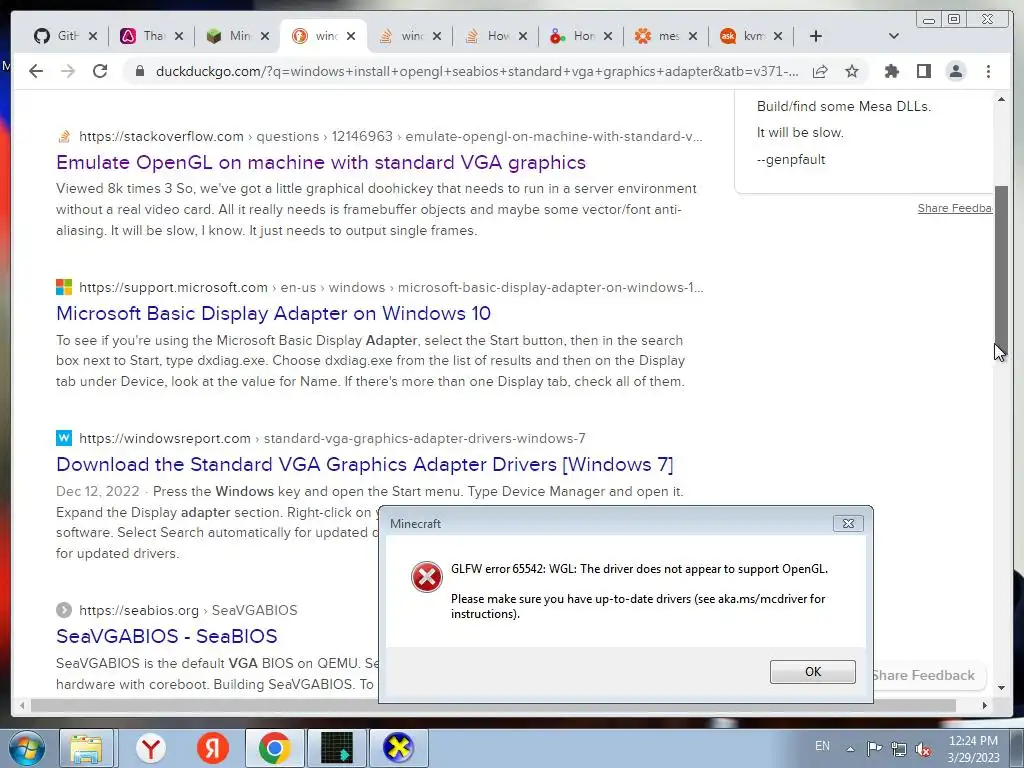Share this page icon in address bar
1024x768 pixels.
click(x=820, y=71)
